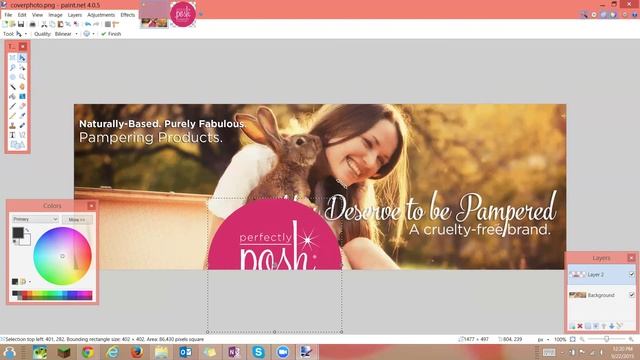Expand the open images list arrow

[x=200, y=14]
